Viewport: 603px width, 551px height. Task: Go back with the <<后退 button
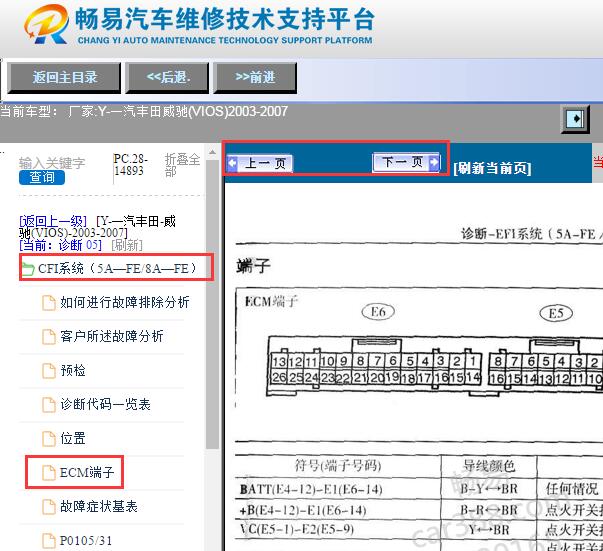[167, 78]
